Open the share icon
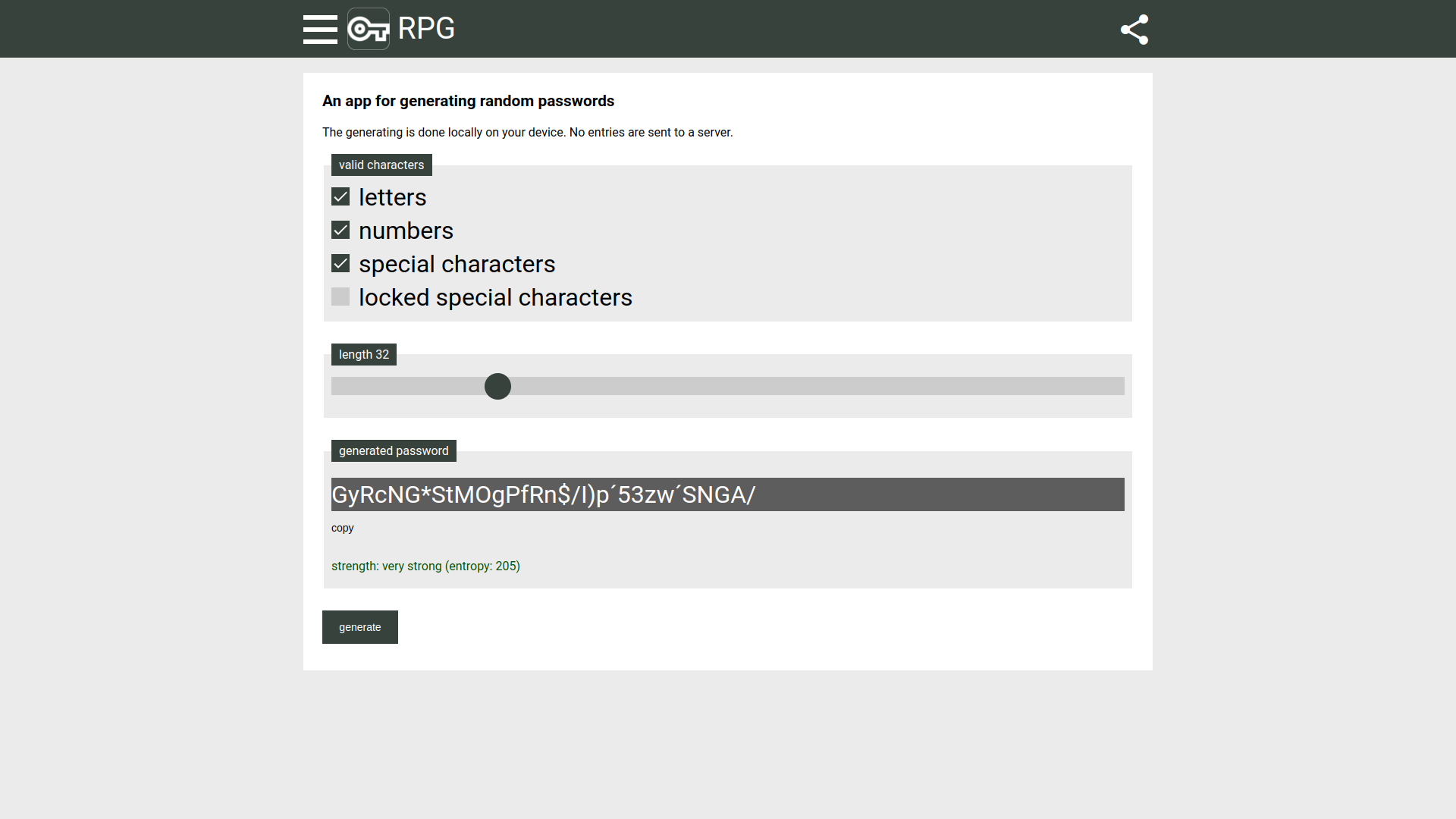This screenshot has height=819, width=1456. click(1134, 30)
